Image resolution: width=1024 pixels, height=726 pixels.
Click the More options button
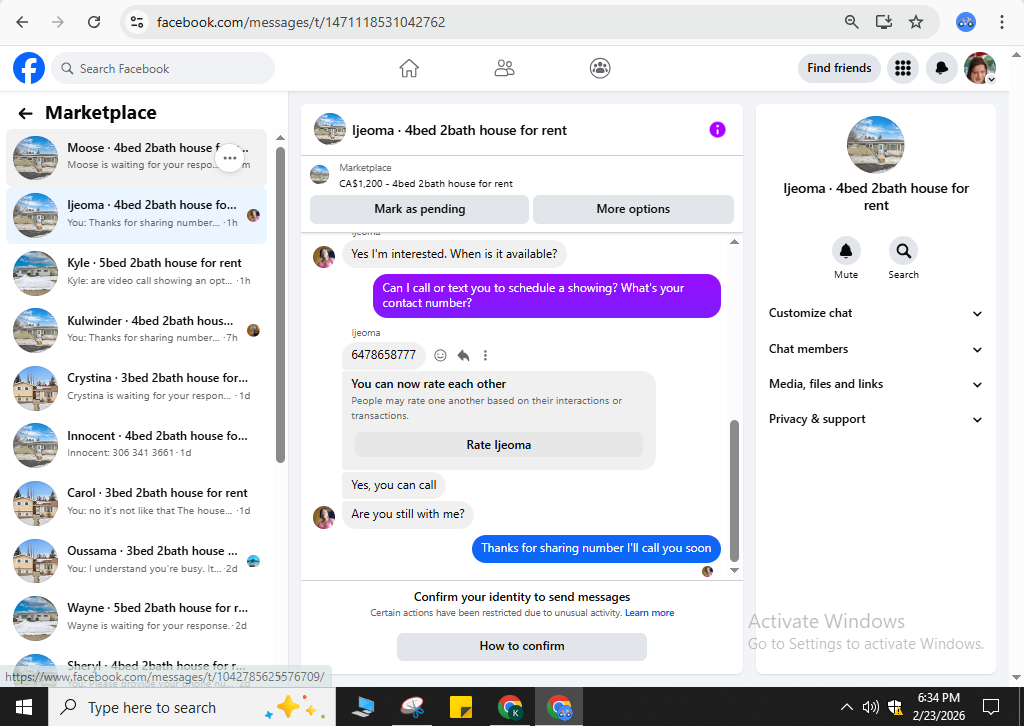click(633, 209)
